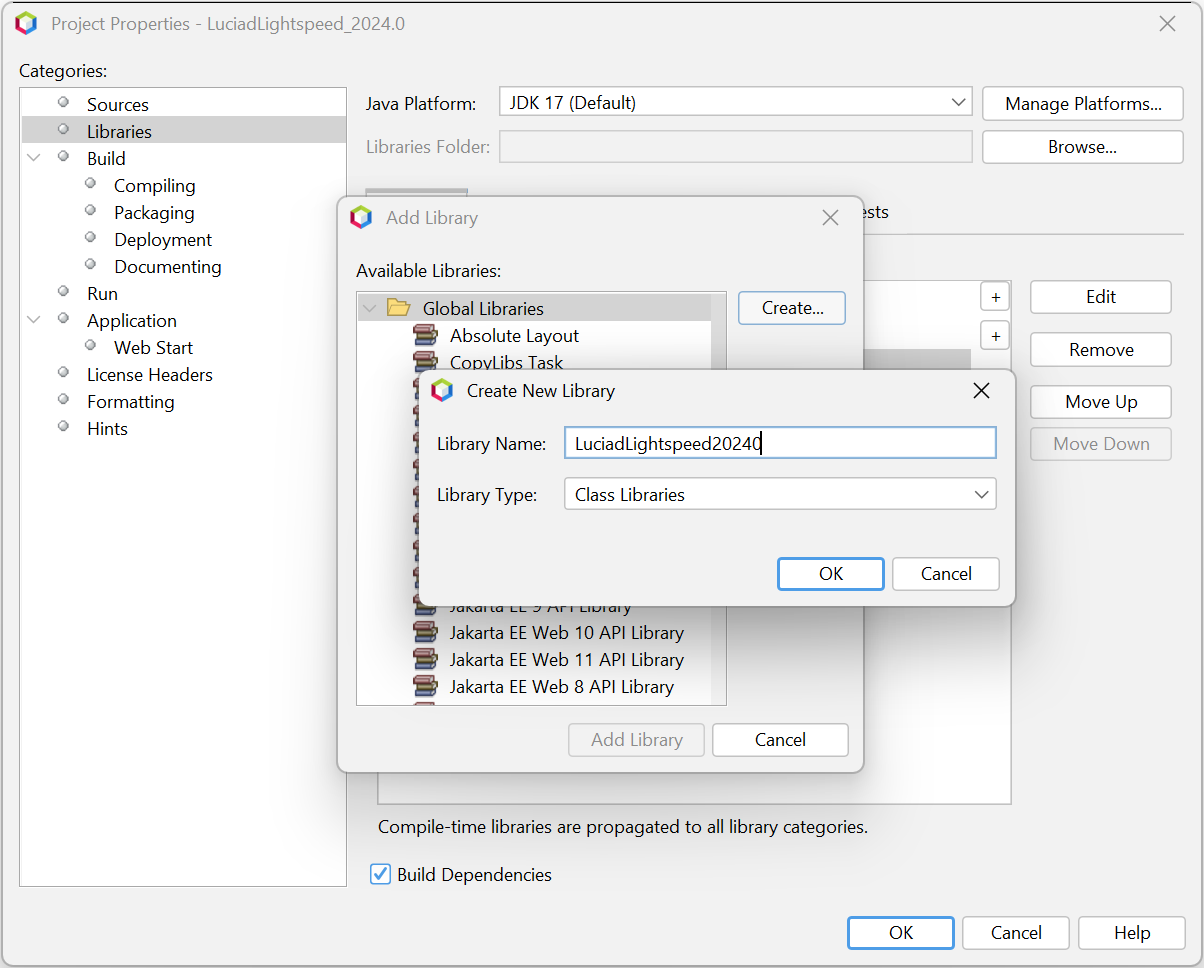Collapse the Build category node
Image resolution: width=1204 pixels, height=968 pixels.
click(x=34, y=158)
